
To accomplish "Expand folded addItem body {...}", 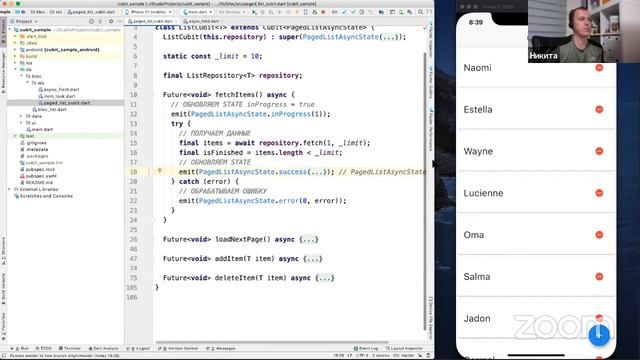I will [x=313, y=258].
